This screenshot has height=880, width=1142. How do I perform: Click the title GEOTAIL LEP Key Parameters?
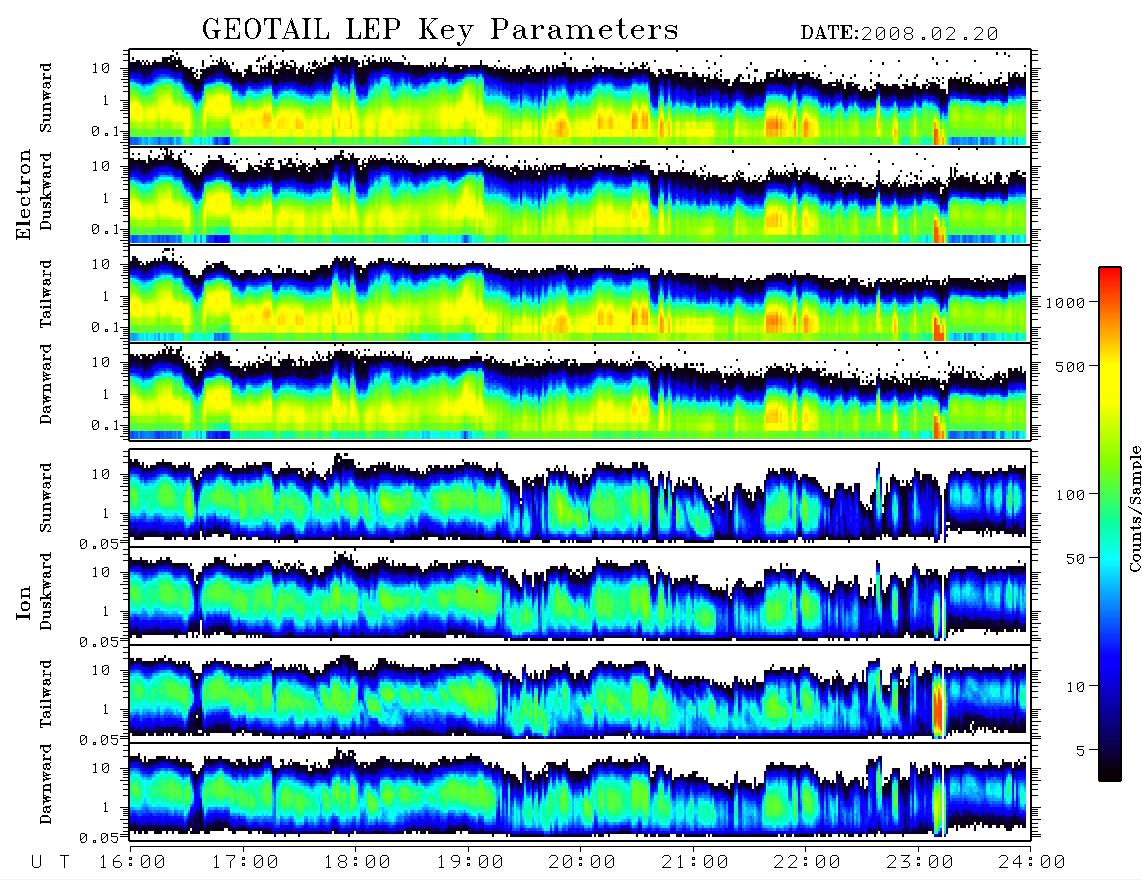pyautogui.click(x=440, y=30)
